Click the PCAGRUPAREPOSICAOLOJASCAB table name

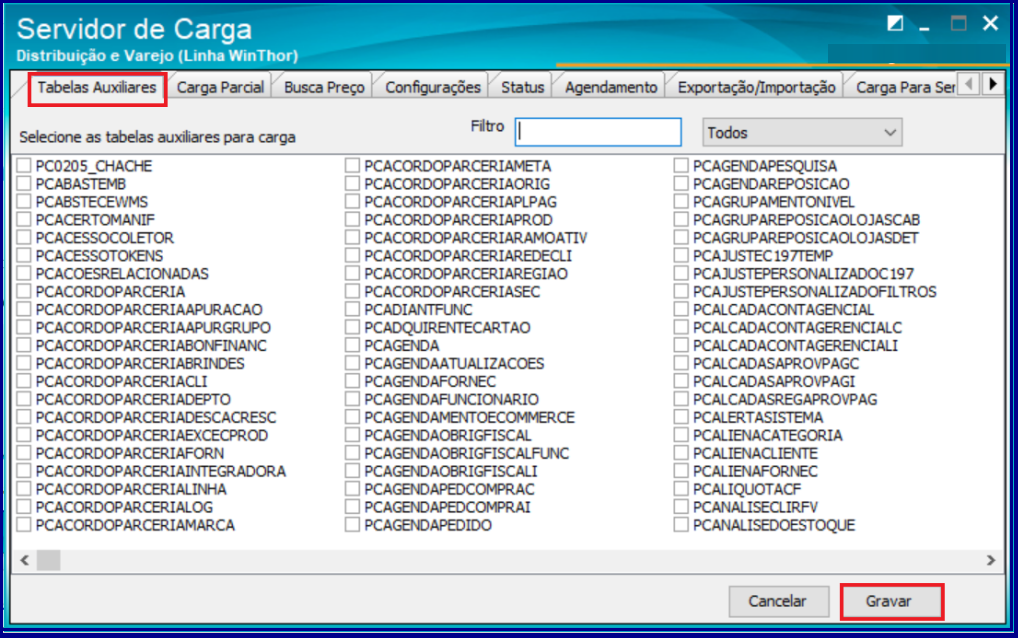(806, 220)
